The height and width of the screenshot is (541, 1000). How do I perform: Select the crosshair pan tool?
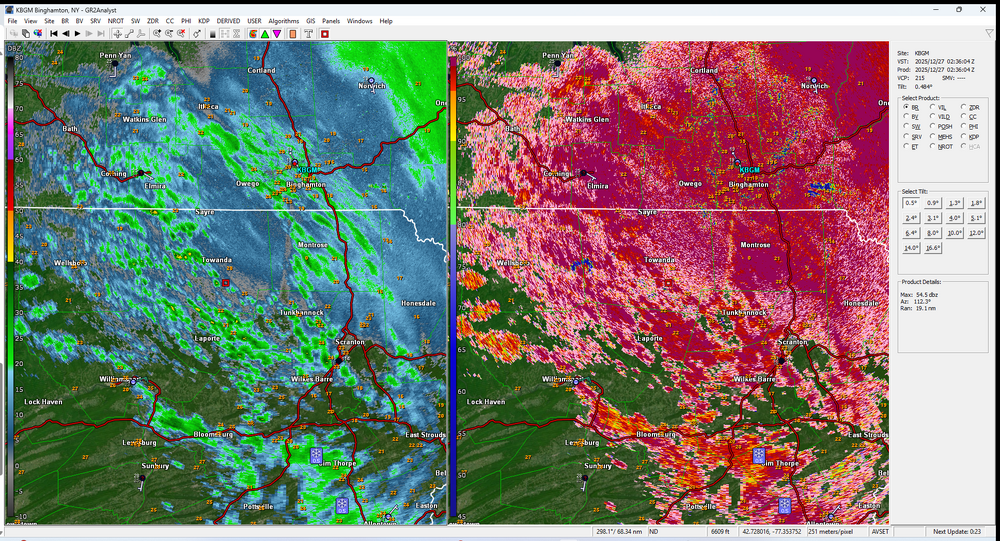click(x=117, y=33)
